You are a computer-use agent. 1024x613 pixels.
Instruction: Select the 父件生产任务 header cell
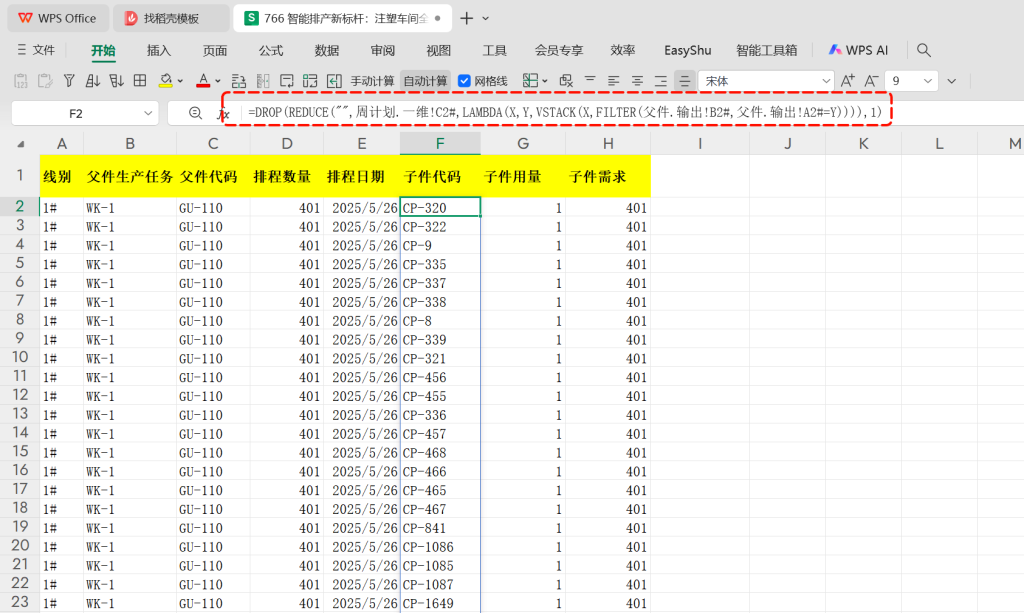click(x=129, y=176)
